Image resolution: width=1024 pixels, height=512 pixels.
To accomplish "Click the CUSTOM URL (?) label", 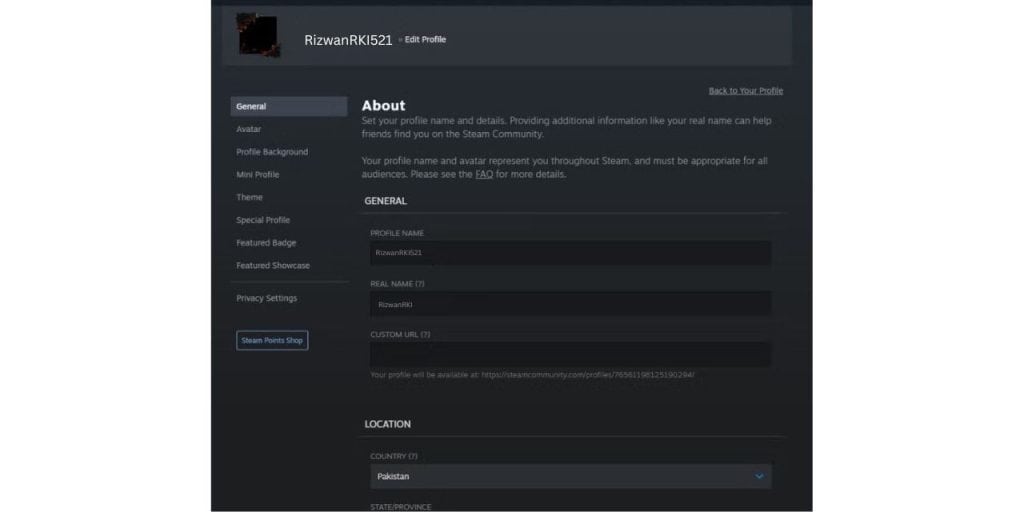I will (400, 334).
